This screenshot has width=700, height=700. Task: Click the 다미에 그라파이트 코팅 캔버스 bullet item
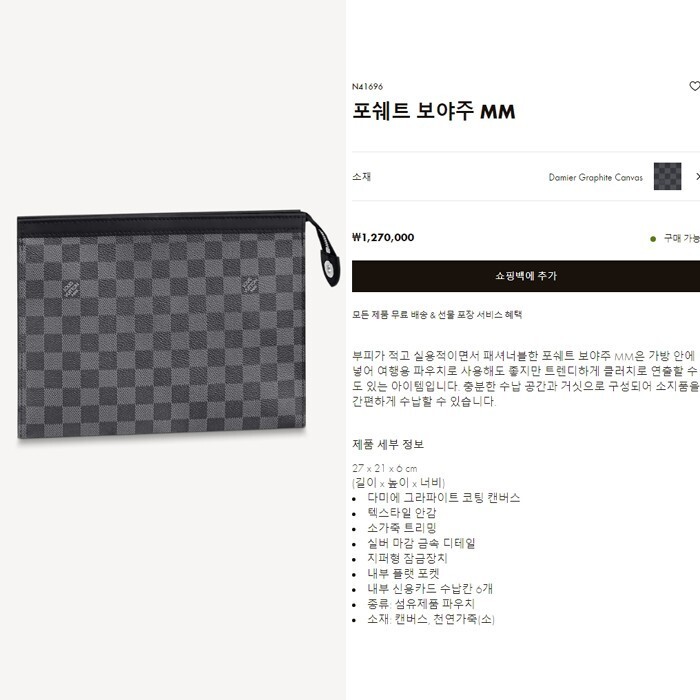tap(444, 498)
